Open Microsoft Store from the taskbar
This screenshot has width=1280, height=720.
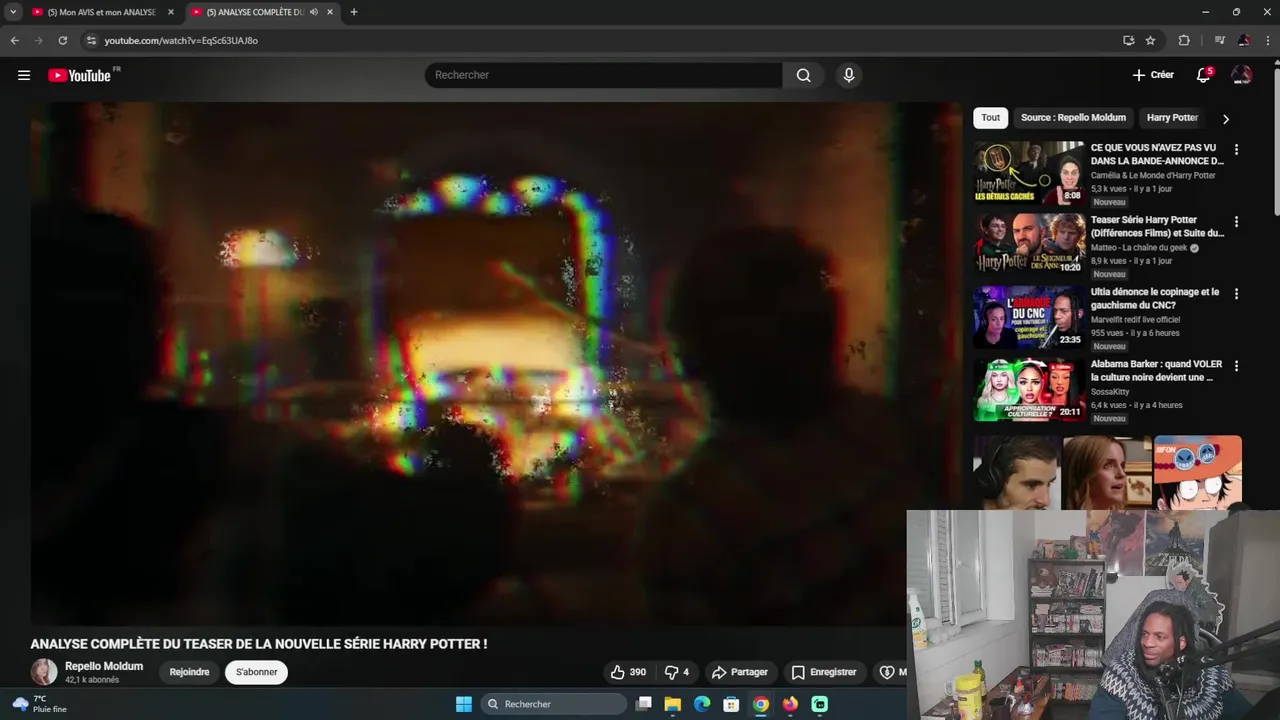(x=731, y=704)
